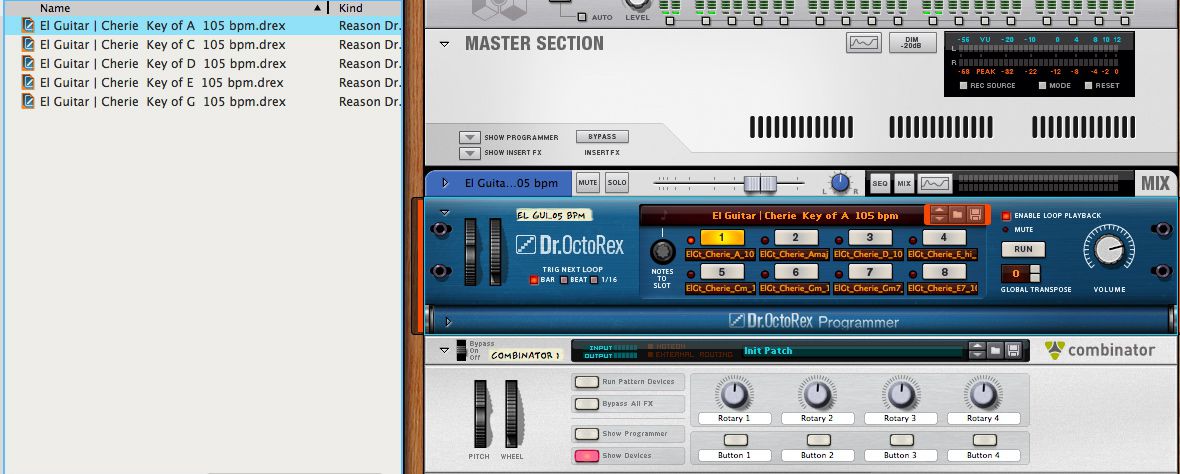Click the VU meter Reset button
1180x474 pixels.
(1088, 86)
